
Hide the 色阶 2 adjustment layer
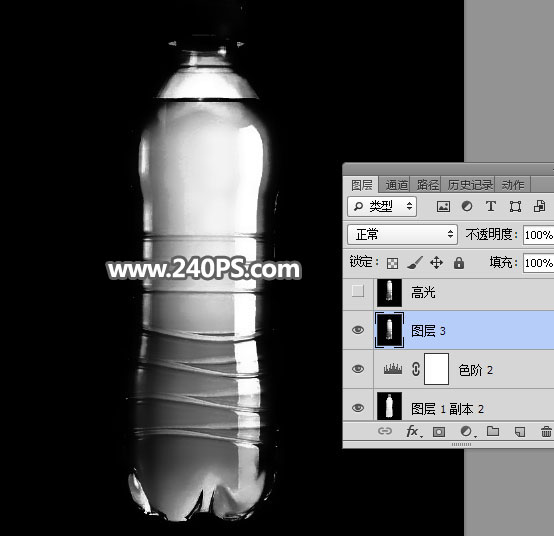(x=358, y=369)
